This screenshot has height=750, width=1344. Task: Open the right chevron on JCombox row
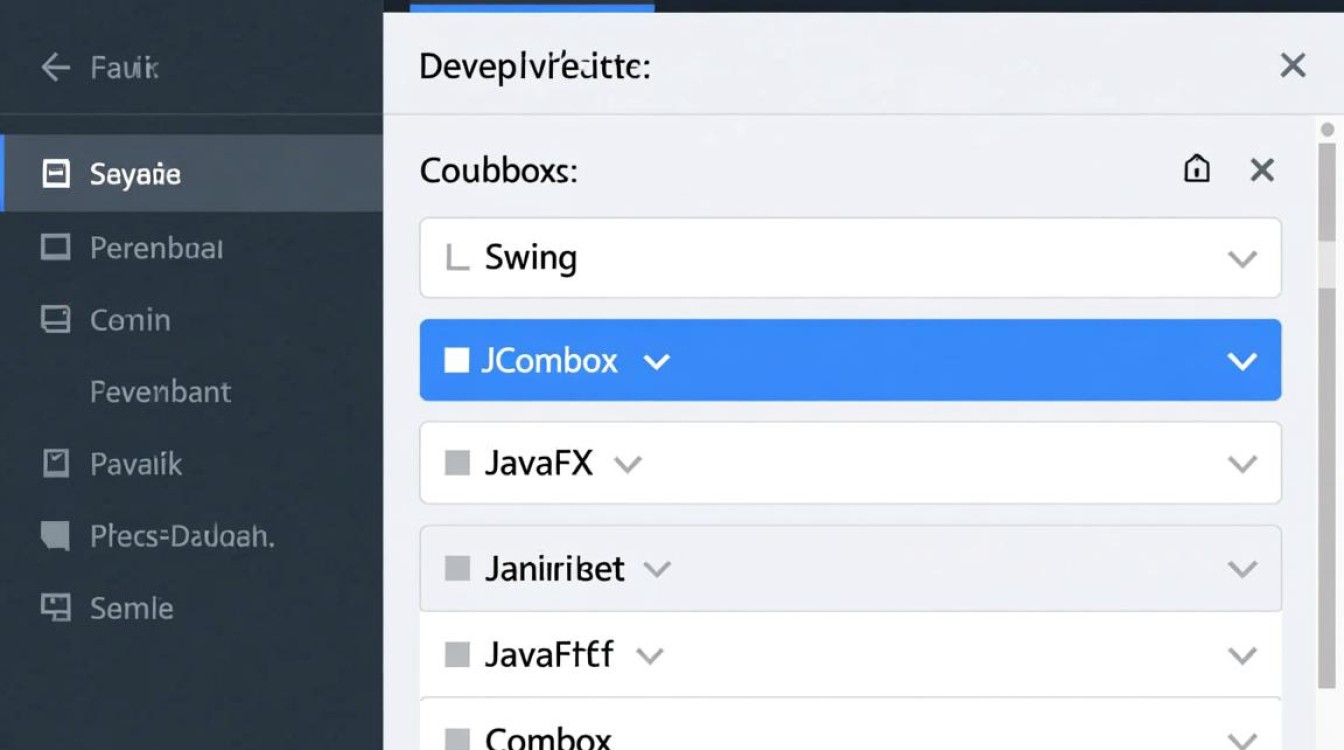1242,361
